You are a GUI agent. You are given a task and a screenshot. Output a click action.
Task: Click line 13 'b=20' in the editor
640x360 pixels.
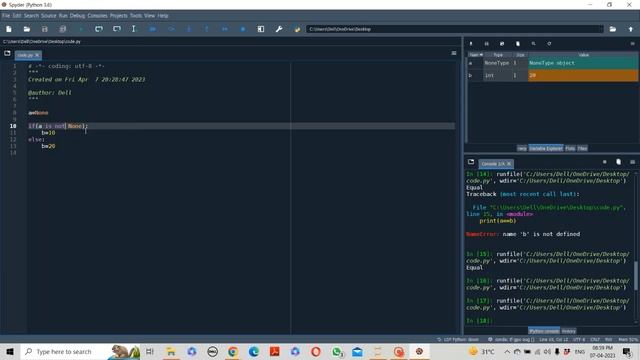pyautogui.click(x=48, y=146)
